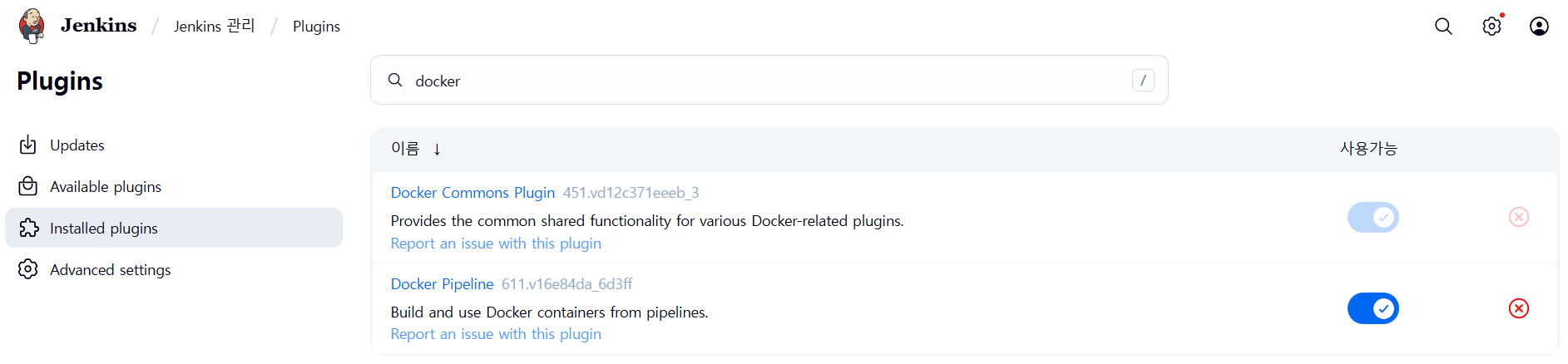Click the Updates download icon in sidebar
1568x364 pixels.
coord(28,145)
